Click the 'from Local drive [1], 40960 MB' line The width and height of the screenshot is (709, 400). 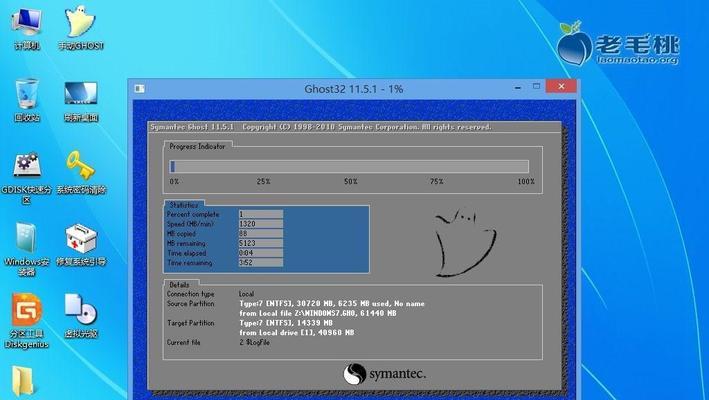point(297,332)
